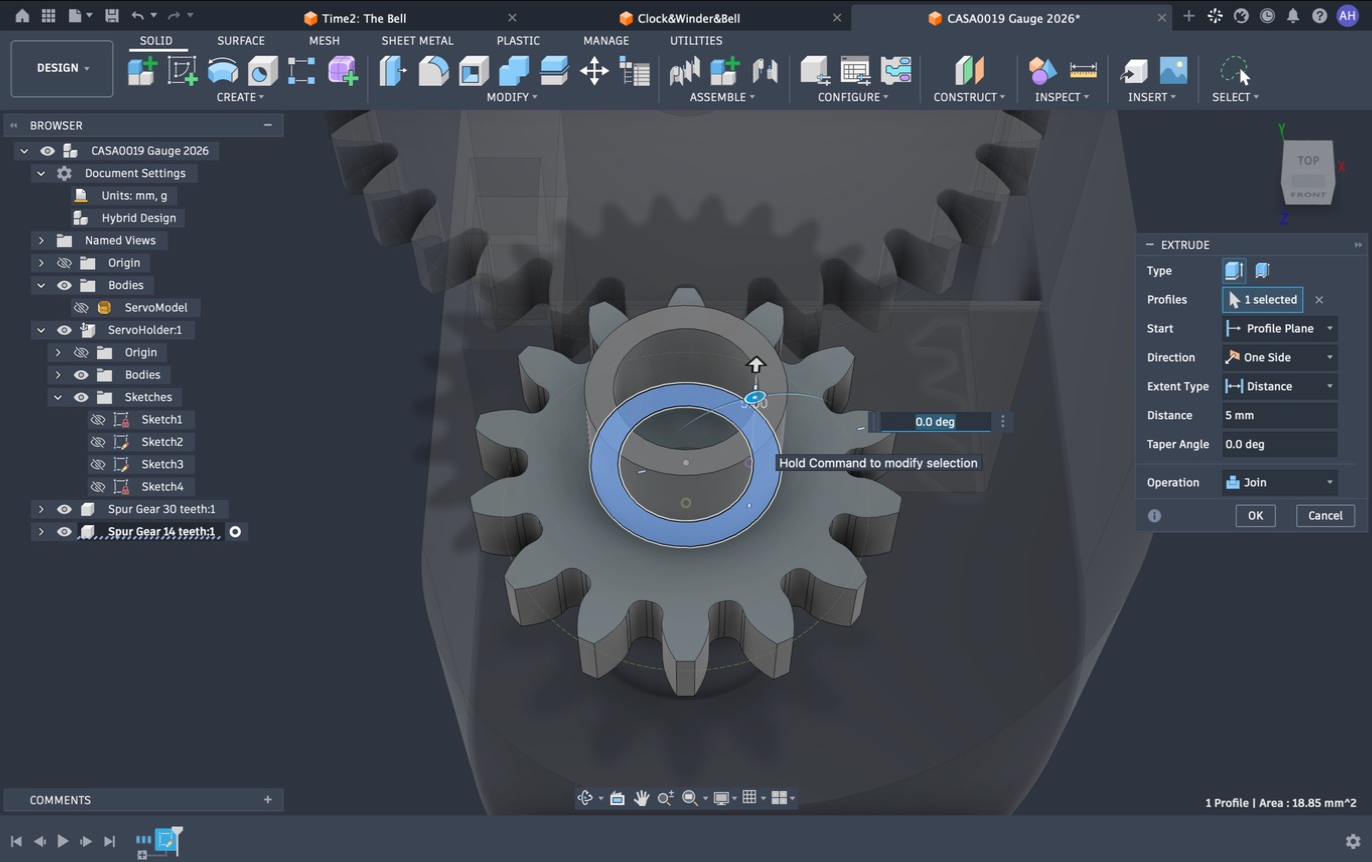Open notifications bell icon
1372x862 pixels.
[x=1293, y=16]
